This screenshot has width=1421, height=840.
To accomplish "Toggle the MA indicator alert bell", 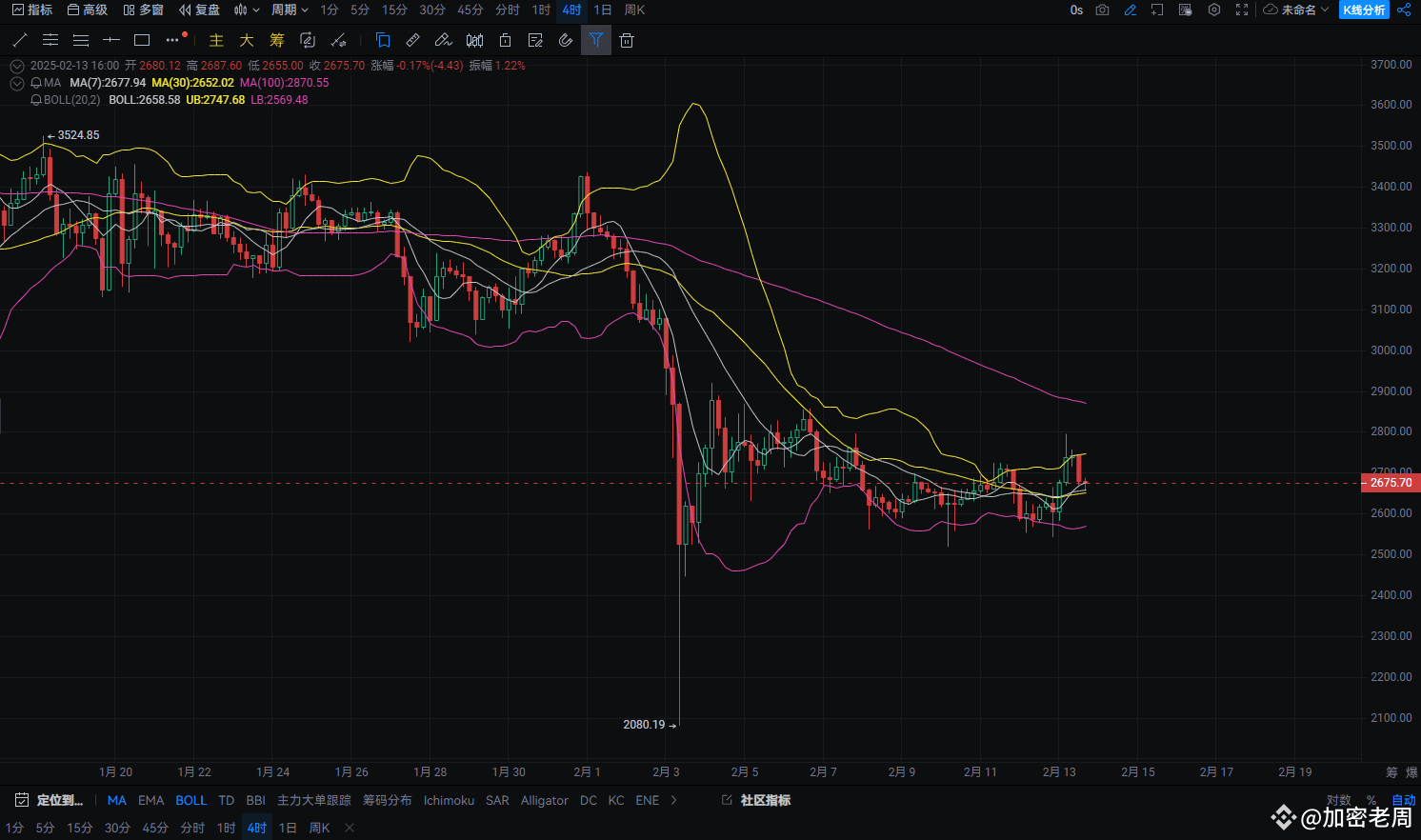I will (x=36, y=83).
